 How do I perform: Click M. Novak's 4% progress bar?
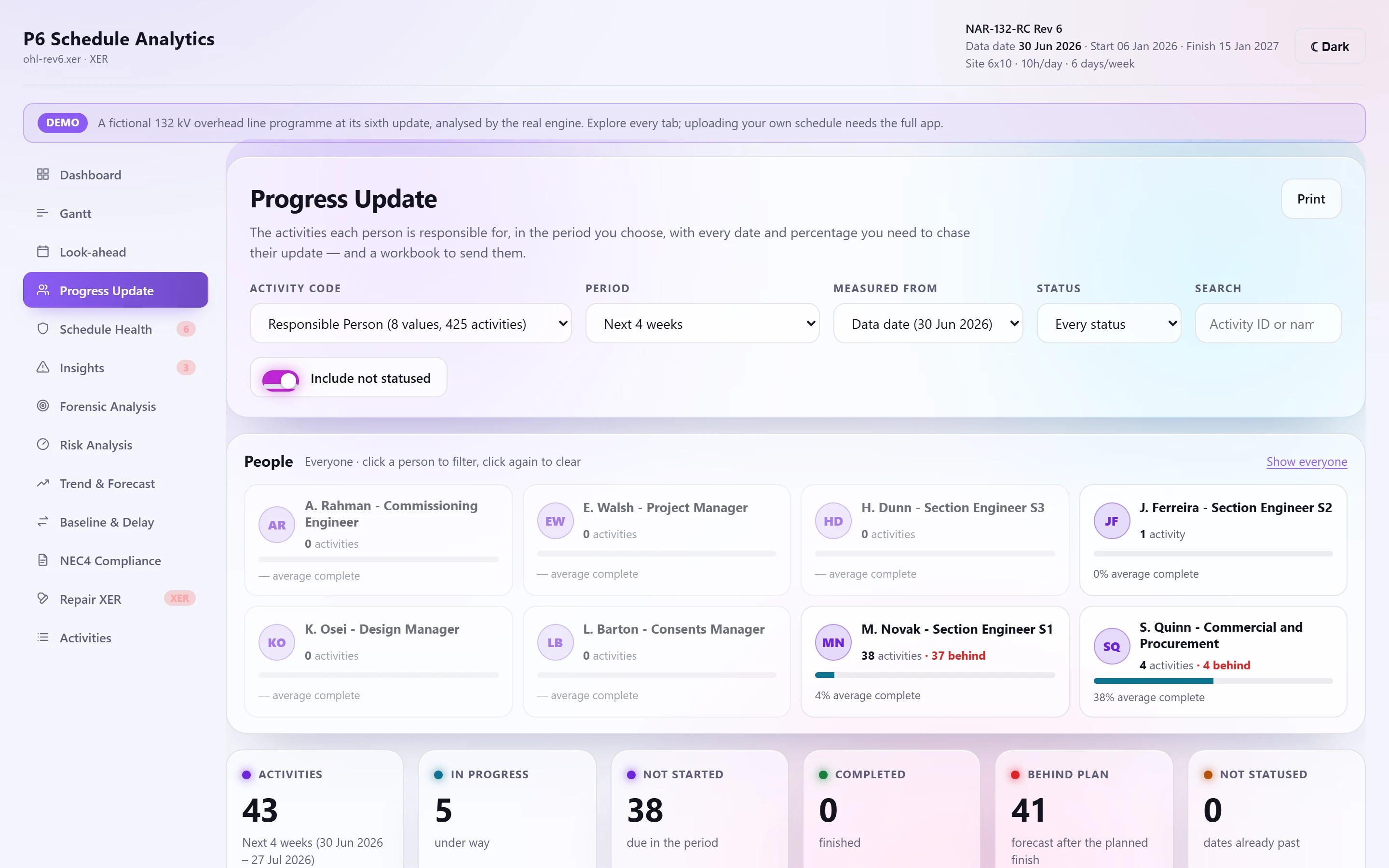click(x=934, y=675)
